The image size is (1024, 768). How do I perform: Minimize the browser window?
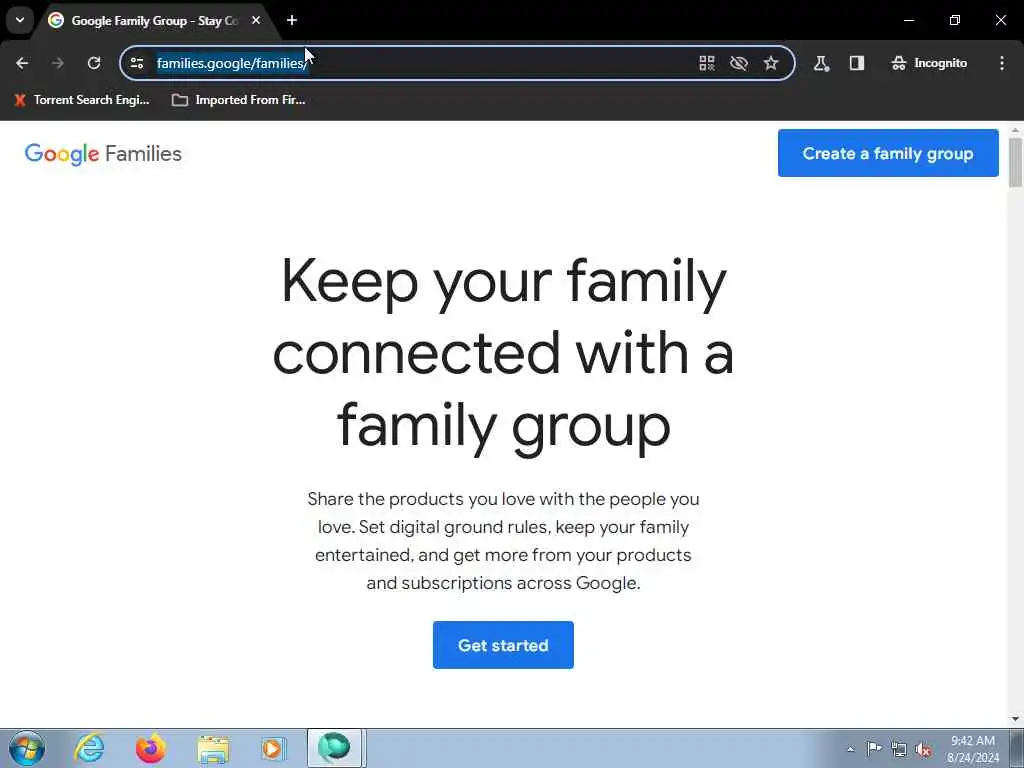(x=908, y=20)
